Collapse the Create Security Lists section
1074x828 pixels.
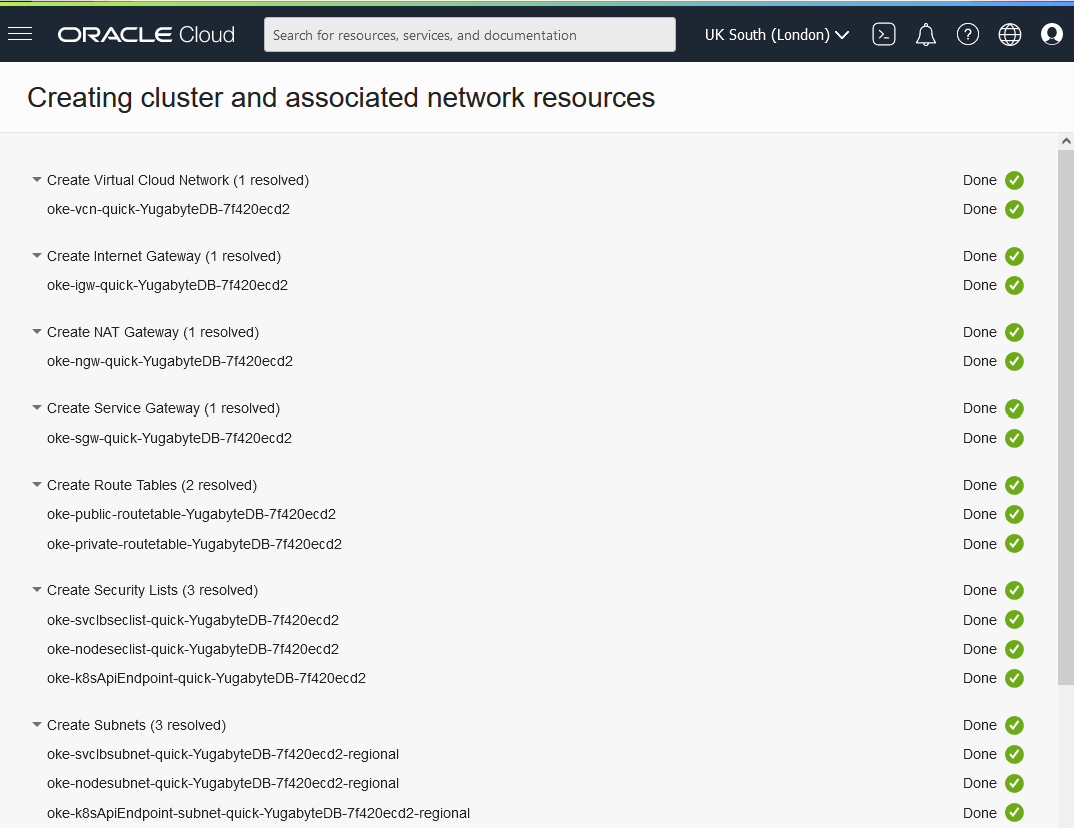[x=37, y=590]
